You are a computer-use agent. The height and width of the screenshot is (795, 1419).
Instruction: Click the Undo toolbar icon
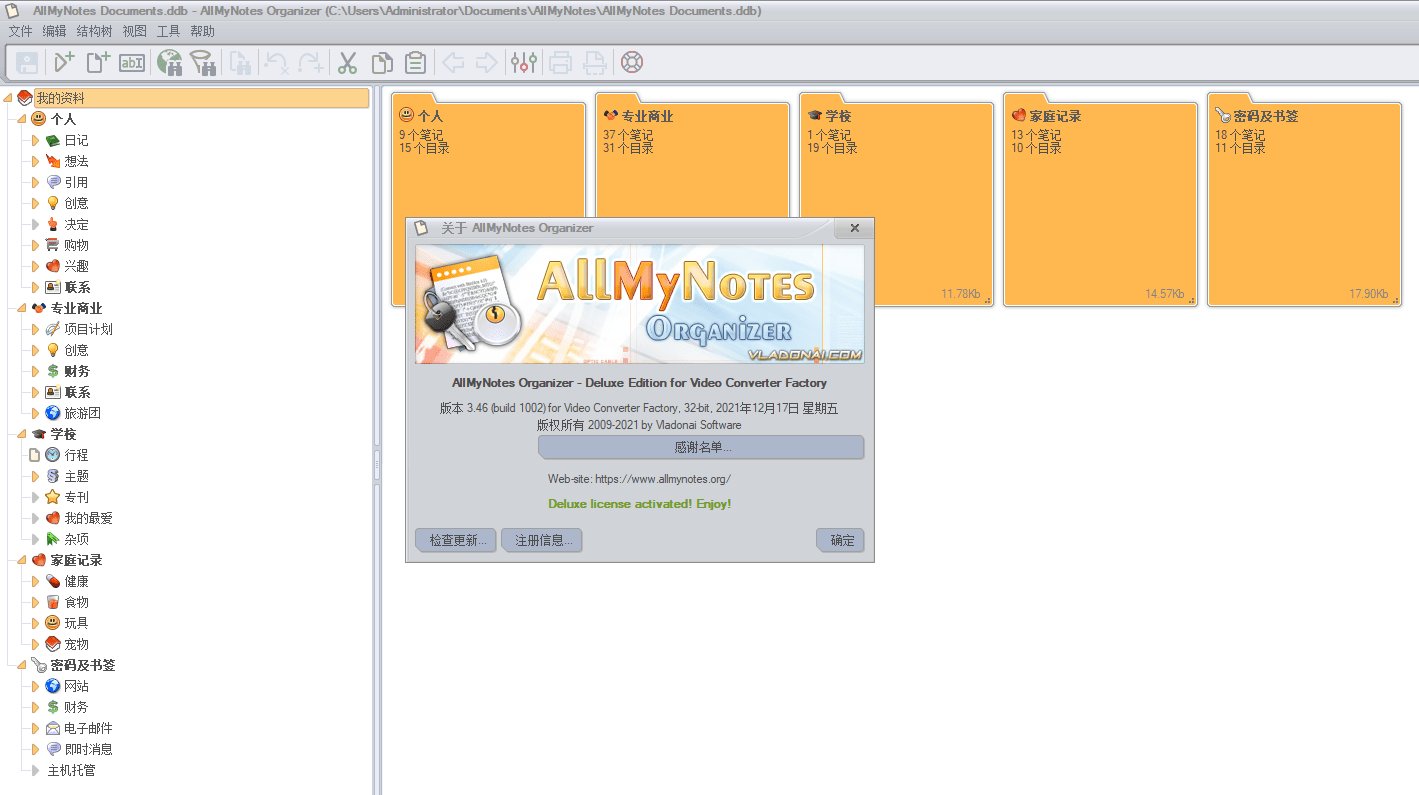pos(276,63)
